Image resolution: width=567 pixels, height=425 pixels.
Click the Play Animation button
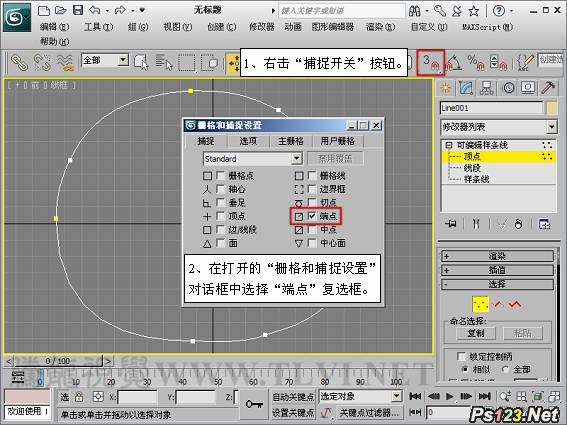(x=449, y=396)
